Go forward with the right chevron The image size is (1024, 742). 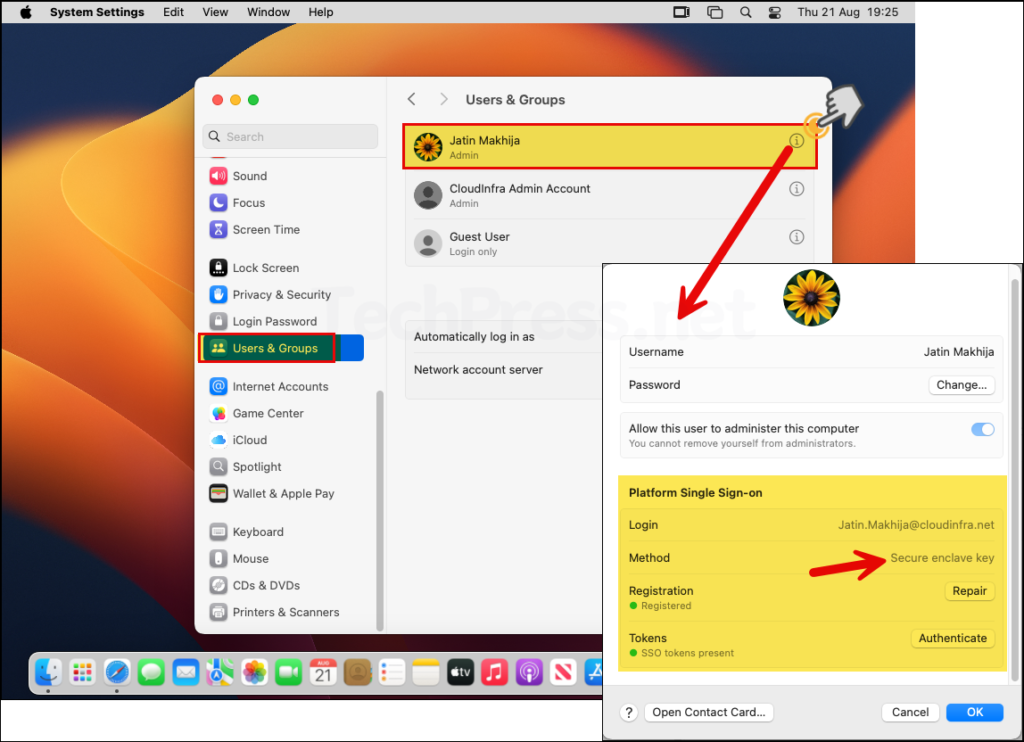[x=444, y=99]
